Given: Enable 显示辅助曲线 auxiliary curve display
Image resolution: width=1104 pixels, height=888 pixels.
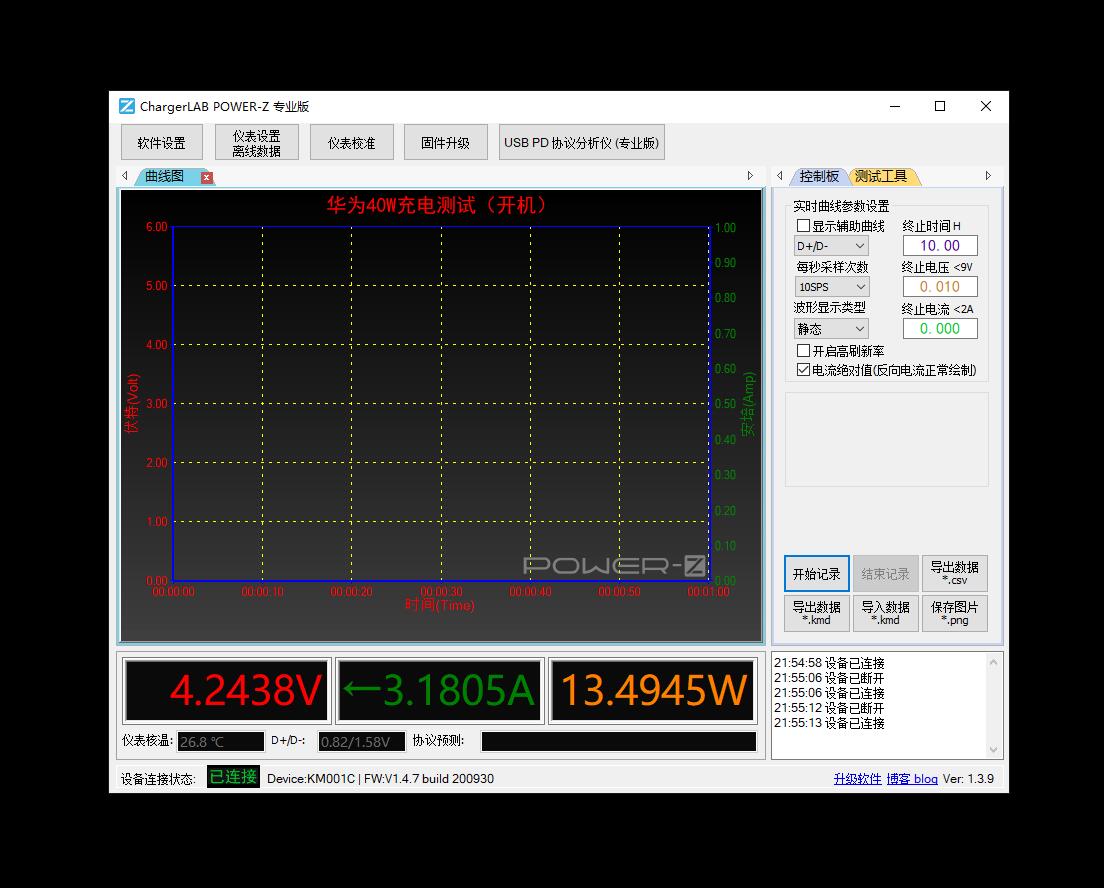Looking at the screenshot, I should click(803, 225).
